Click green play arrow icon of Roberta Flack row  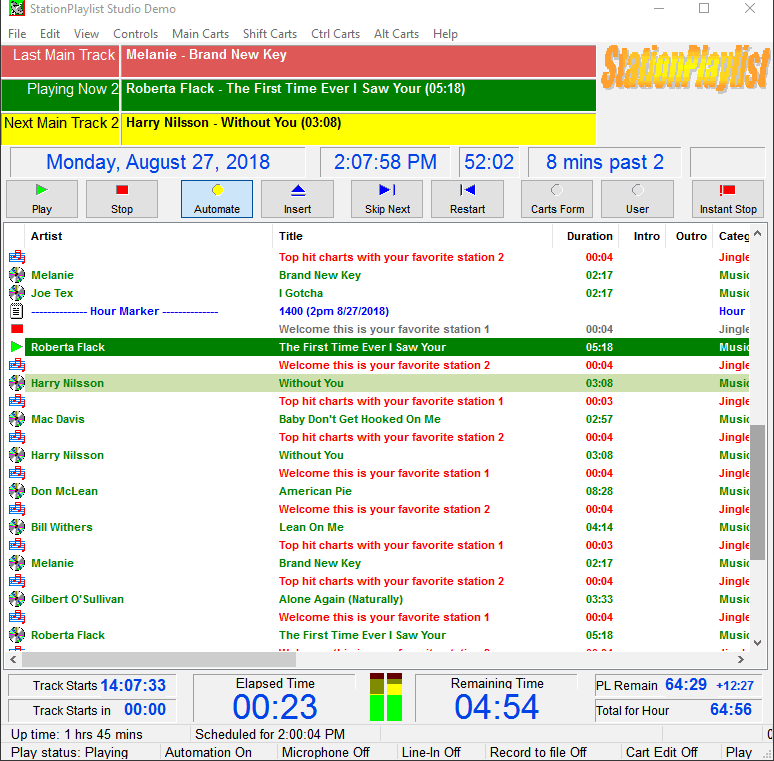[x=17, y=347]
